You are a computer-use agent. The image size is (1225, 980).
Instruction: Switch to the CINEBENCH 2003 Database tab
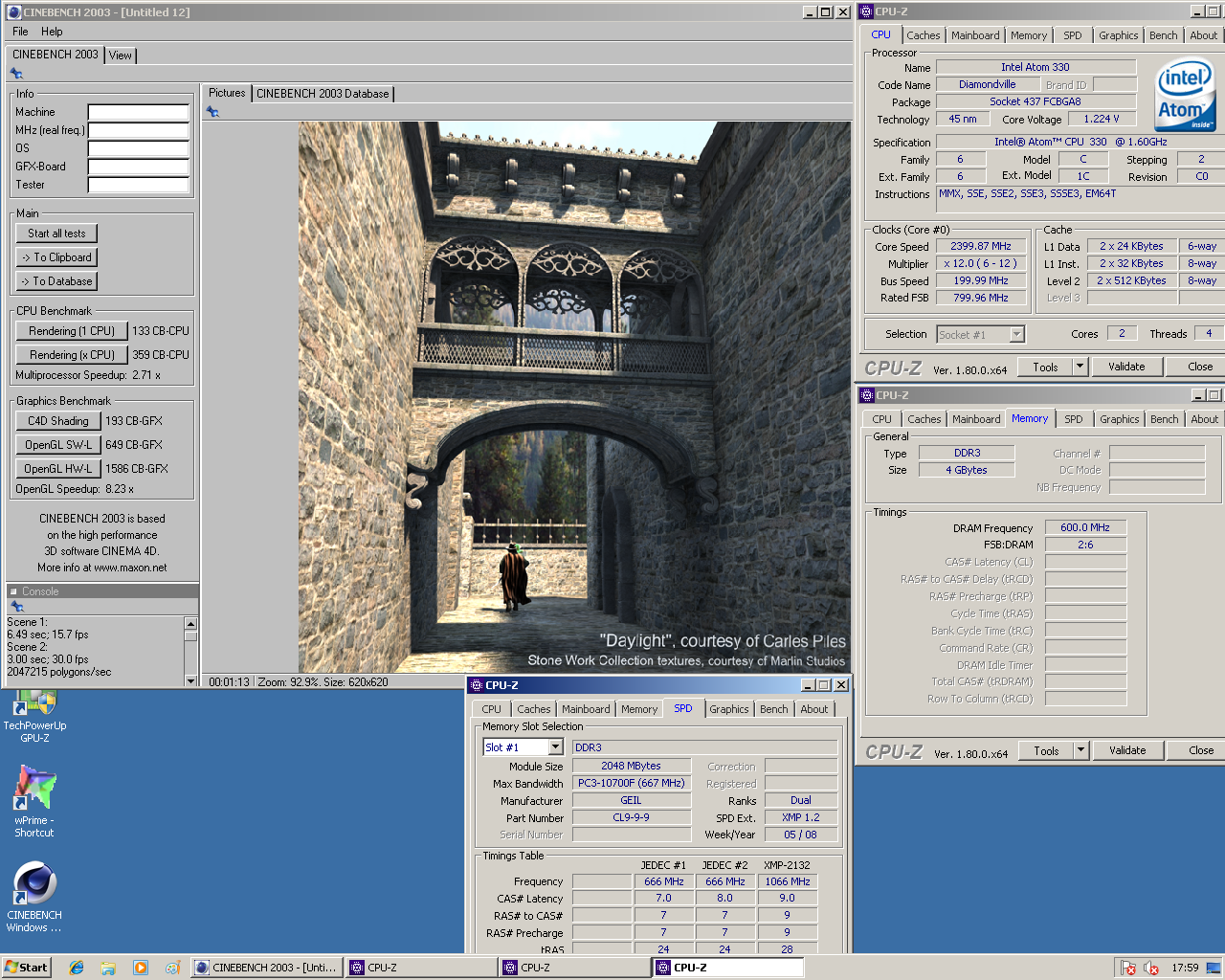pos(323,94)
